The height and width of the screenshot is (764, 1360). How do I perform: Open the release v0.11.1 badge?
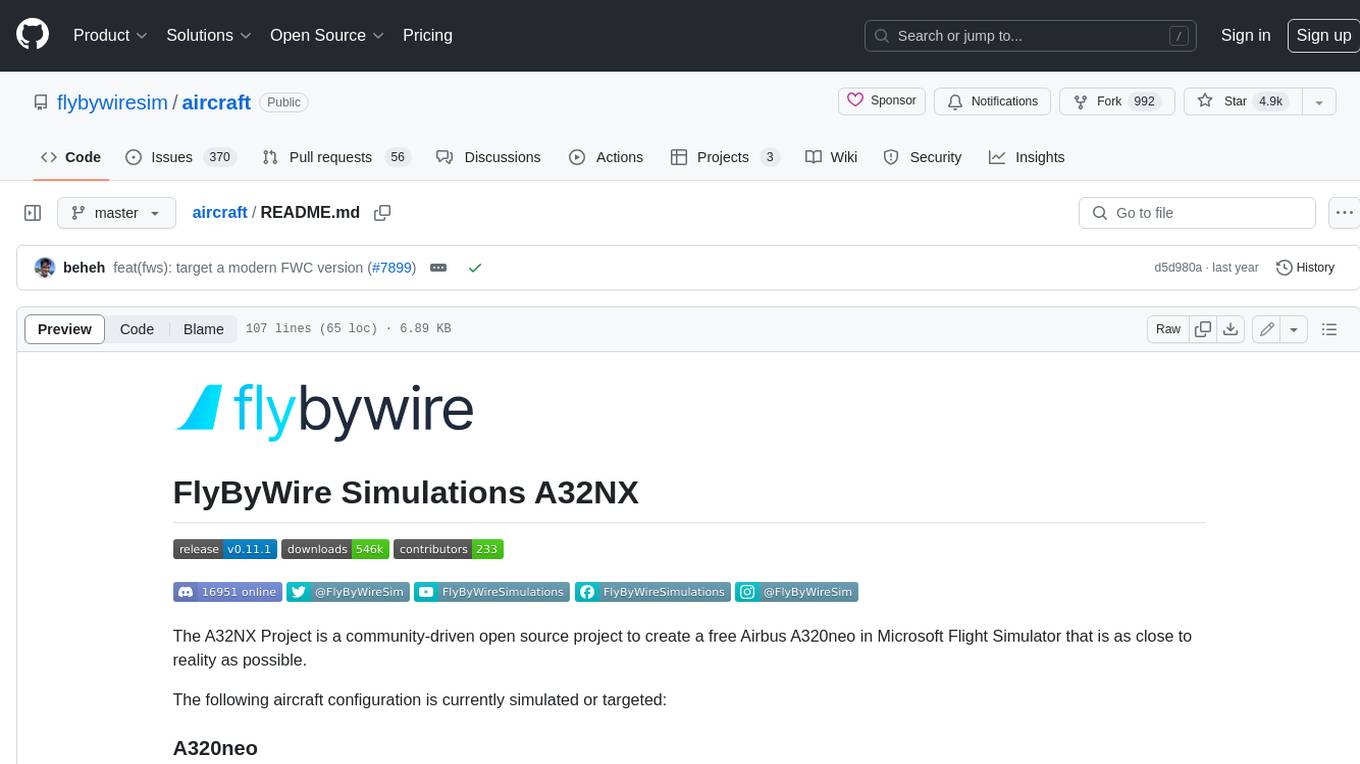click(x=225, y=549)
